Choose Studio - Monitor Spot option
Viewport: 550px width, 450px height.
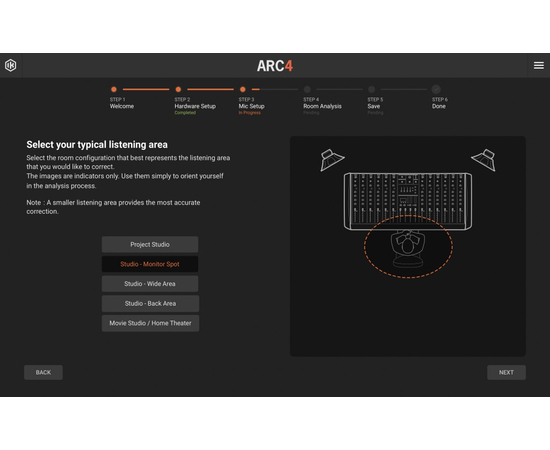[150, 264]
